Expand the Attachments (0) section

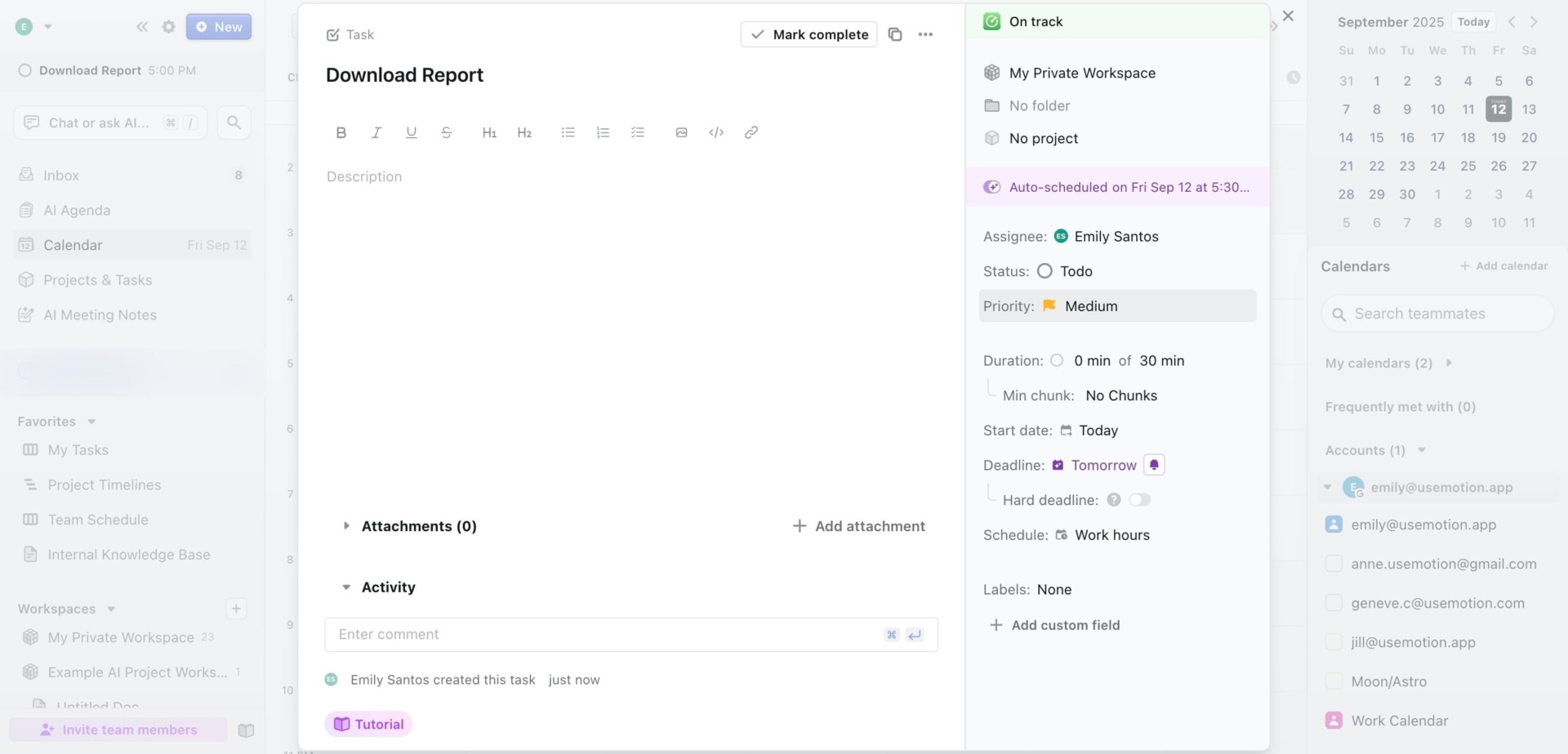point(346,526)
